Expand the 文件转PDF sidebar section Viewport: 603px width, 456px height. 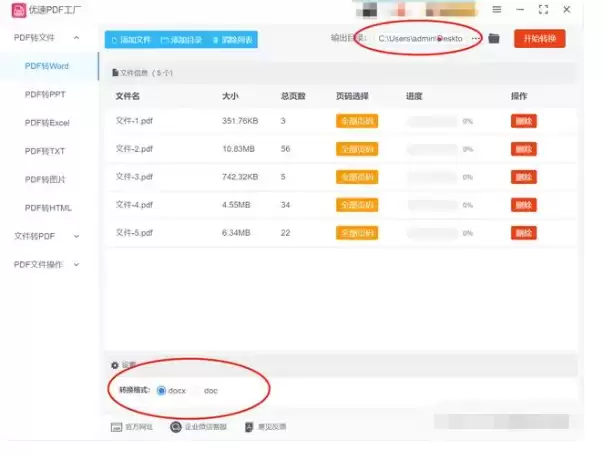[x=77, y=236]
